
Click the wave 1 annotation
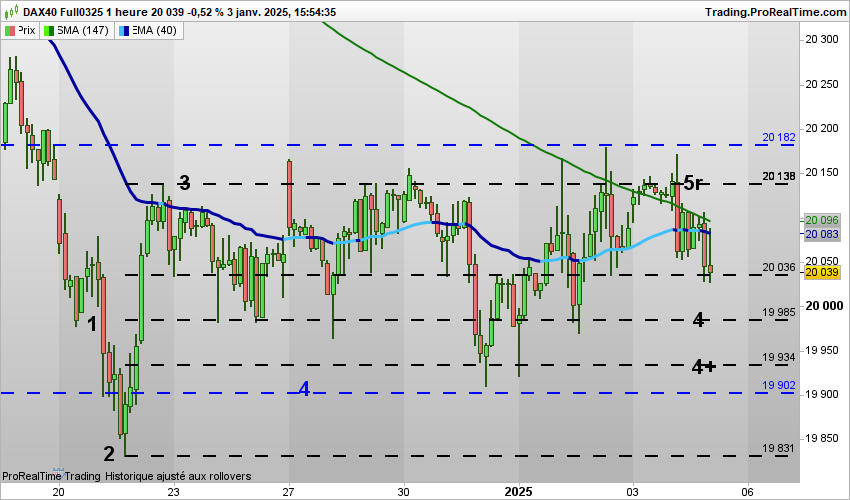92,324
